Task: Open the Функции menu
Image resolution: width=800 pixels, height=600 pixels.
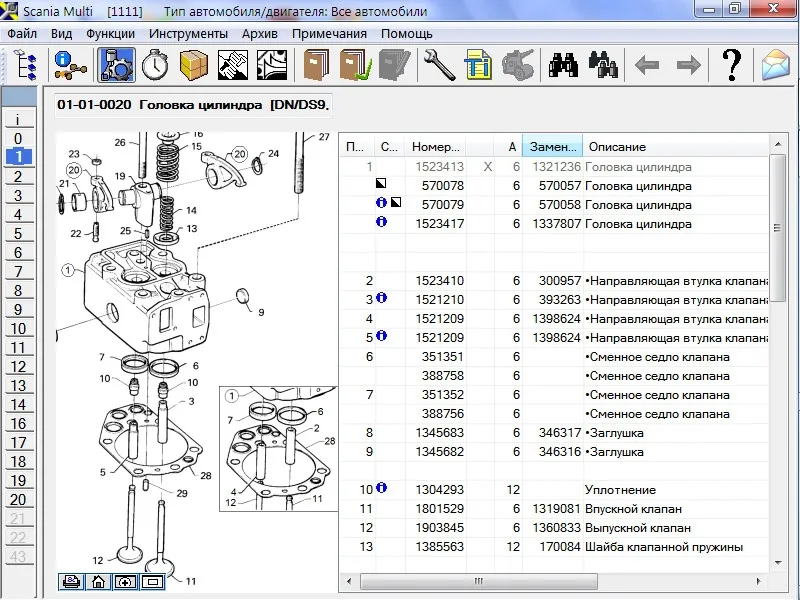Action: [x=110, y=34]
